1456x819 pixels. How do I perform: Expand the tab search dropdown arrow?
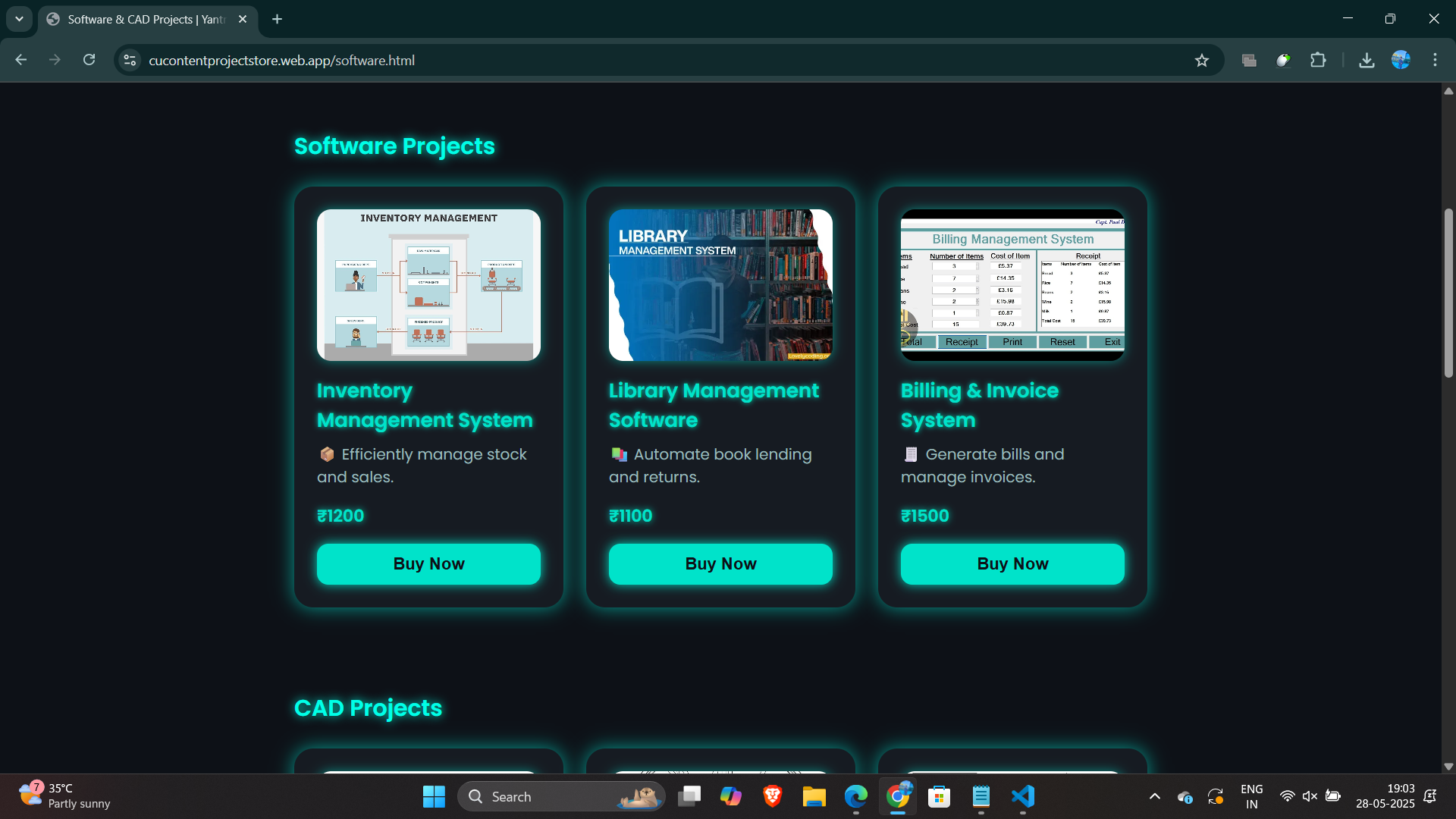tap(19, 19)
